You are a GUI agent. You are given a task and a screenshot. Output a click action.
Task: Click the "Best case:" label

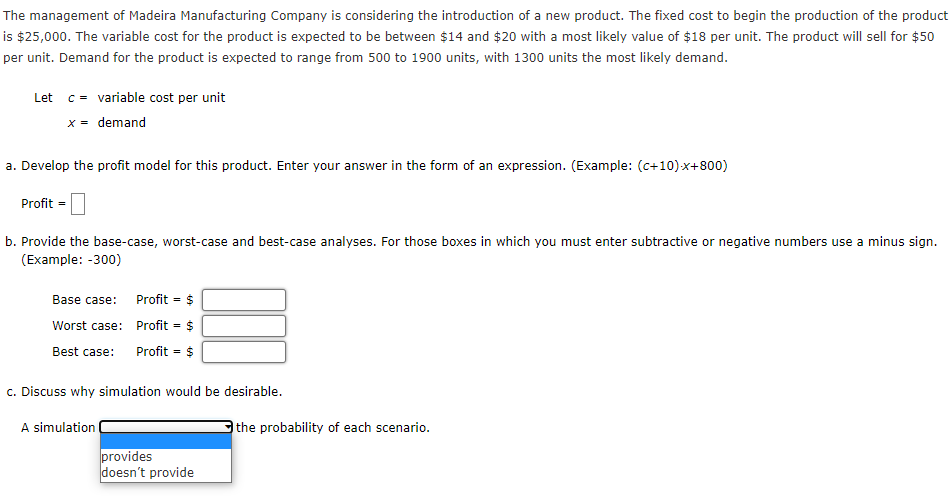click(x=83, y=352)
